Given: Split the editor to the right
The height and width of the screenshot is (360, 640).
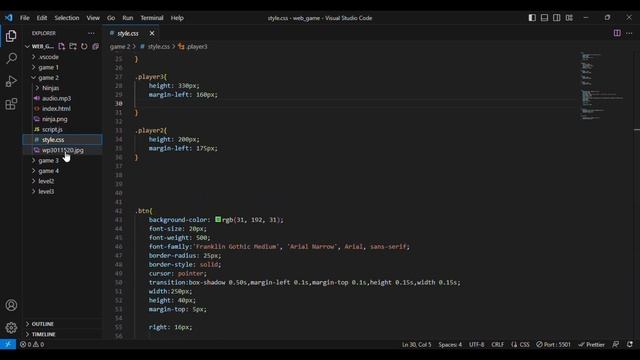Looking at the screenshot, I should coord(617,33).
